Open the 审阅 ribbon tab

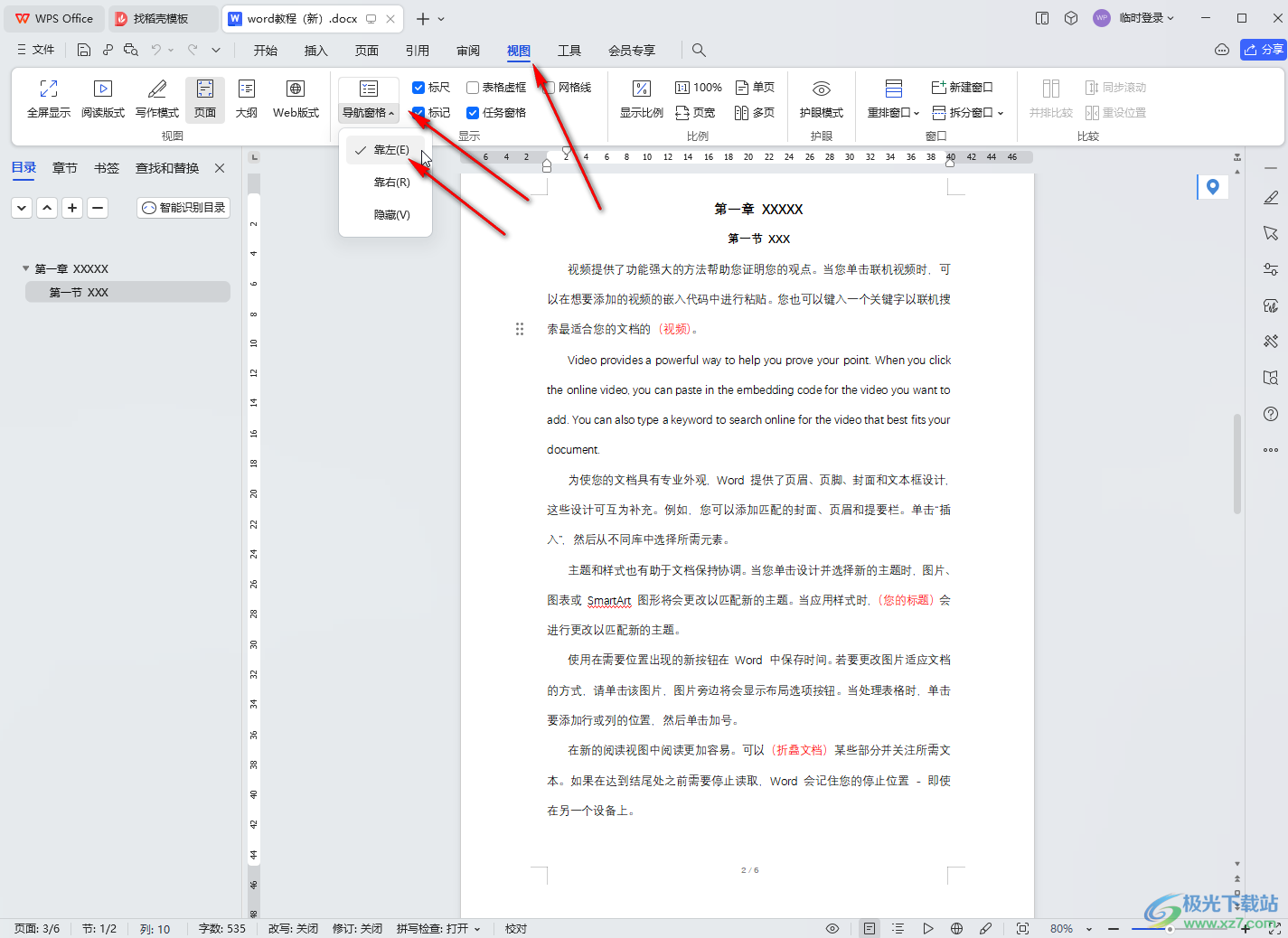click(x=468, y=51)
